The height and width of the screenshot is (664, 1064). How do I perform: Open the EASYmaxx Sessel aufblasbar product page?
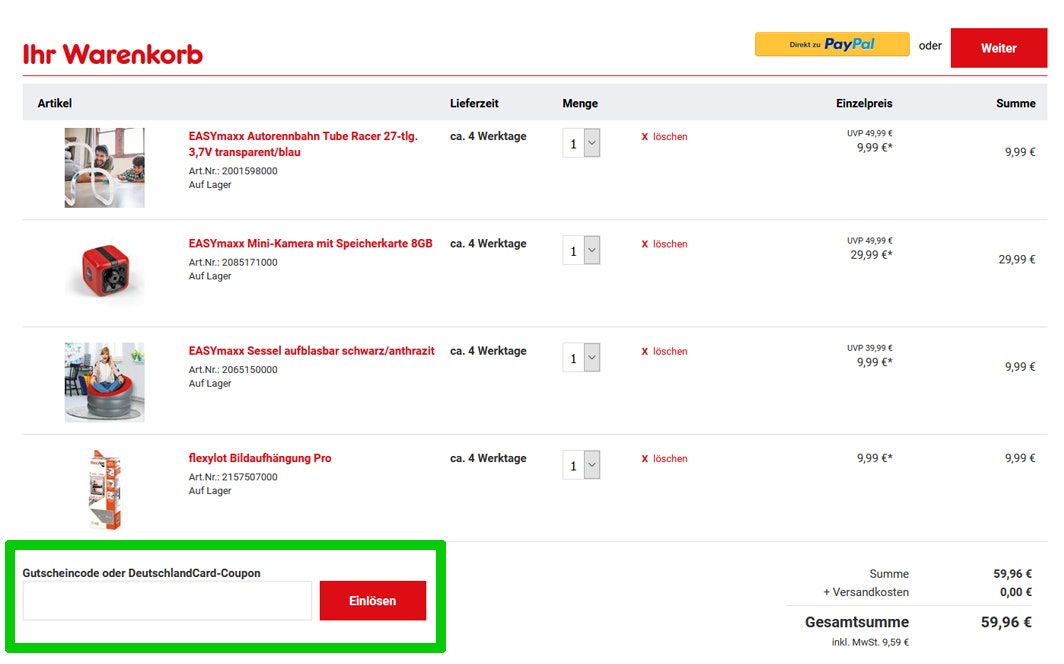pyautogui.click(x=311, y=351)
